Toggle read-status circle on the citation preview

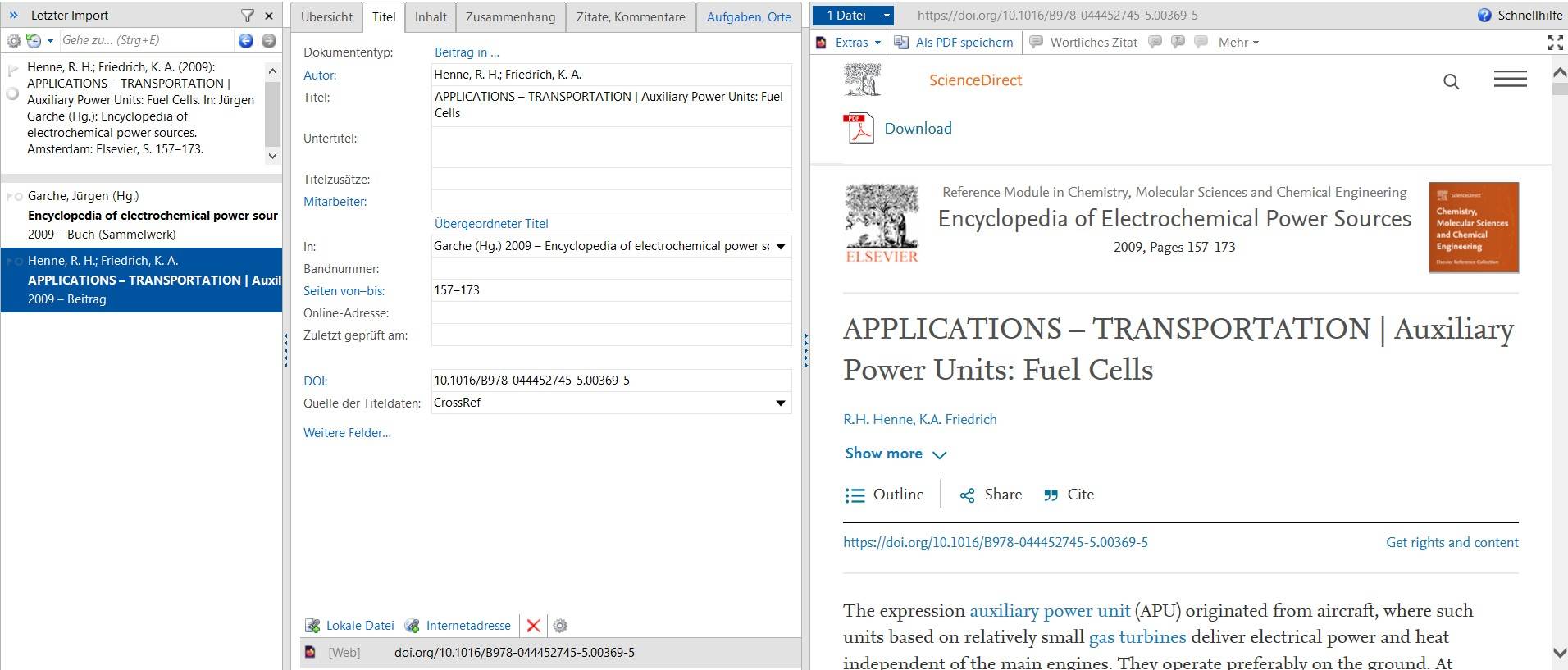click(12, 93)
